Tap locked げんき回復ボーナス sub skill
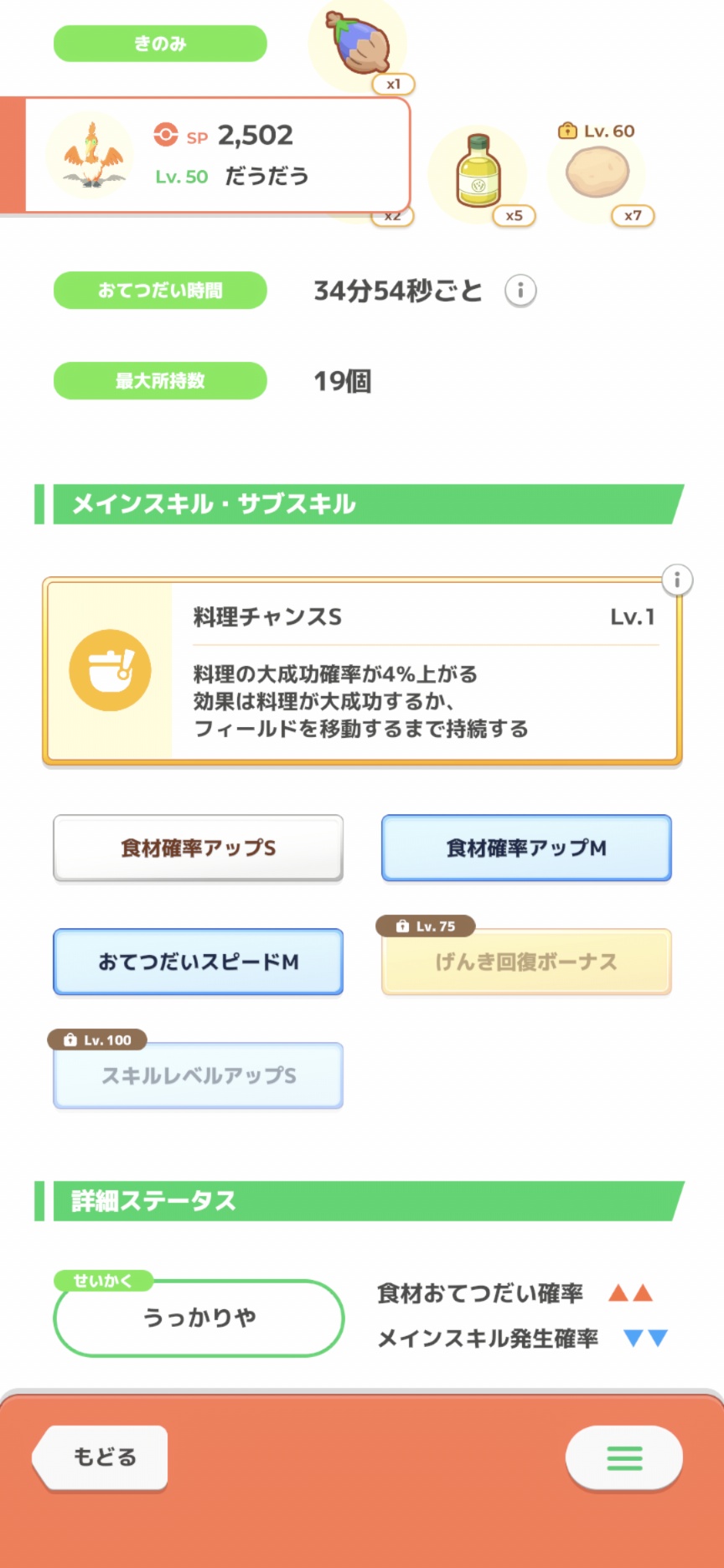Image resolution: width=724 pixels, height=1568 pixels. (526, 962)
